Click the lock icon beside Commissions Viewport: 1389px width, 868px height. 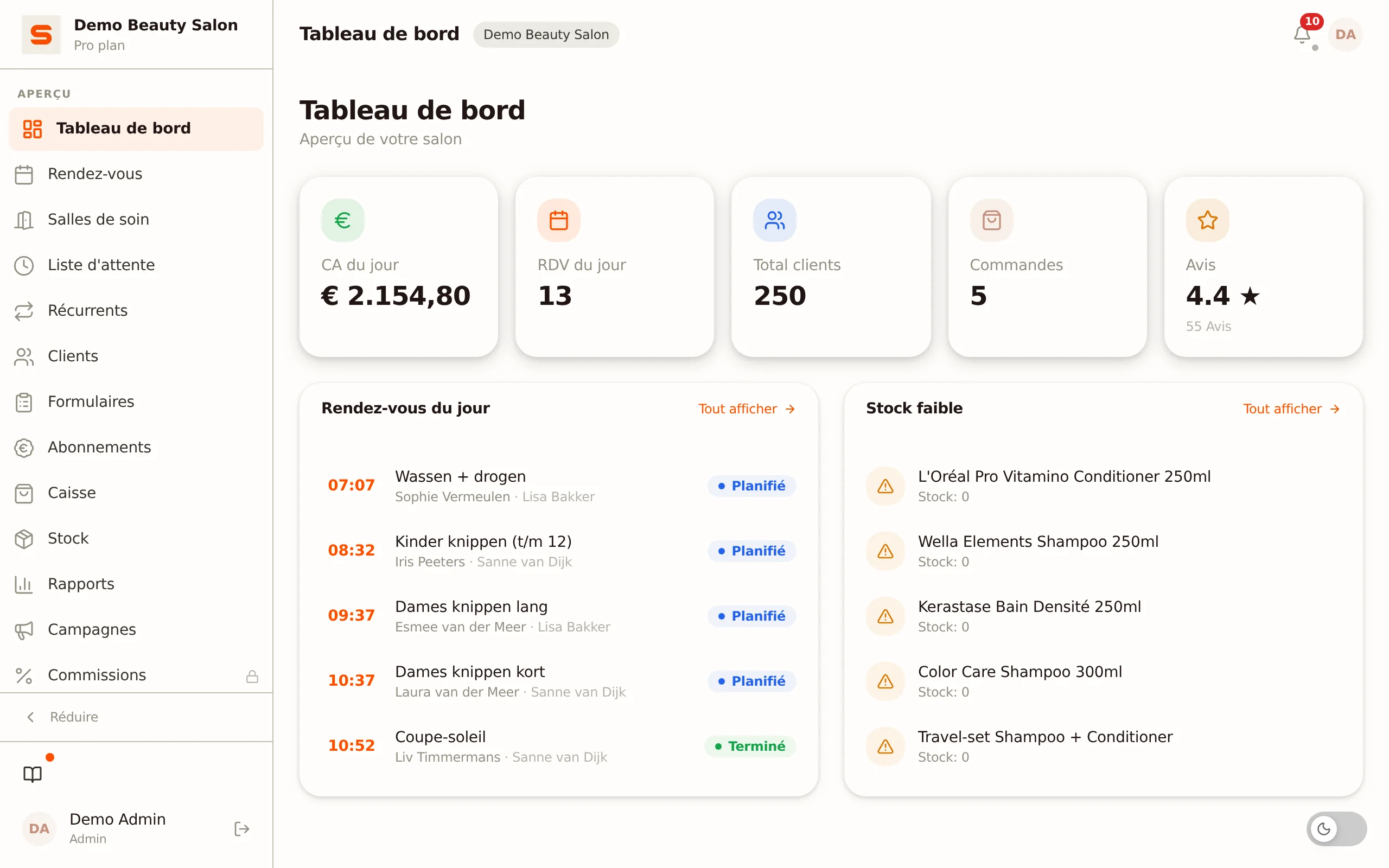coord(252,676)
